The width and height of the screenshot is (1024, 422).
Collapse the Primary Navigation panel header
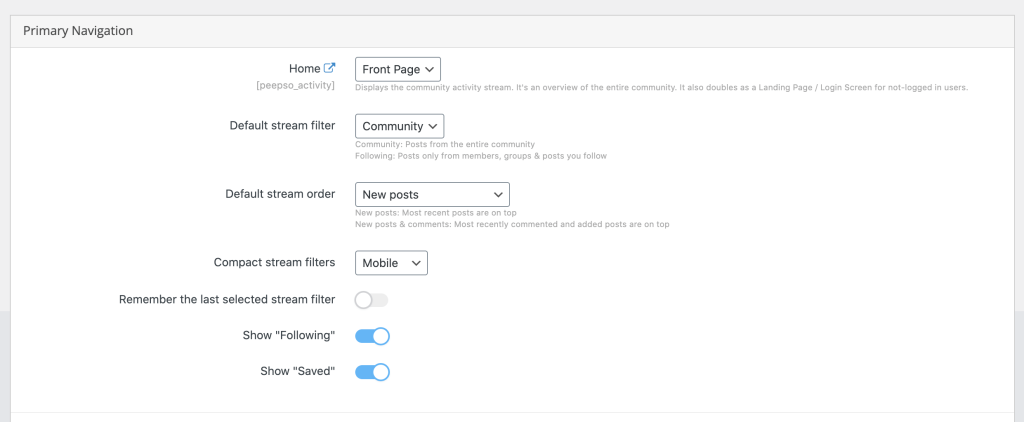coord(511,31)
